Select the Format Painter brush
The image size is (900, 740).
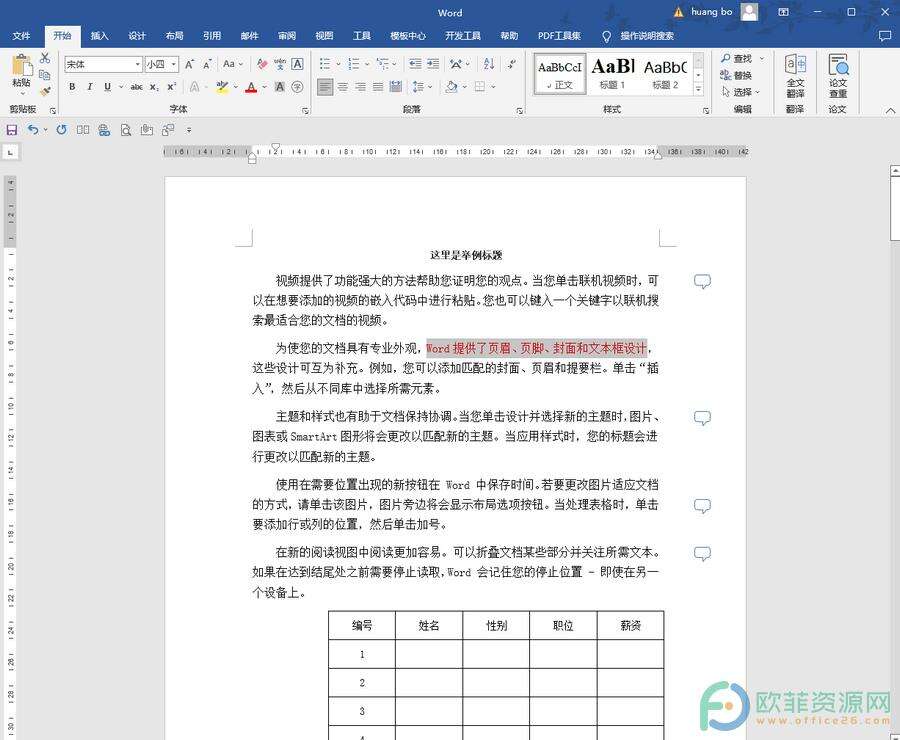coord(45,91)
